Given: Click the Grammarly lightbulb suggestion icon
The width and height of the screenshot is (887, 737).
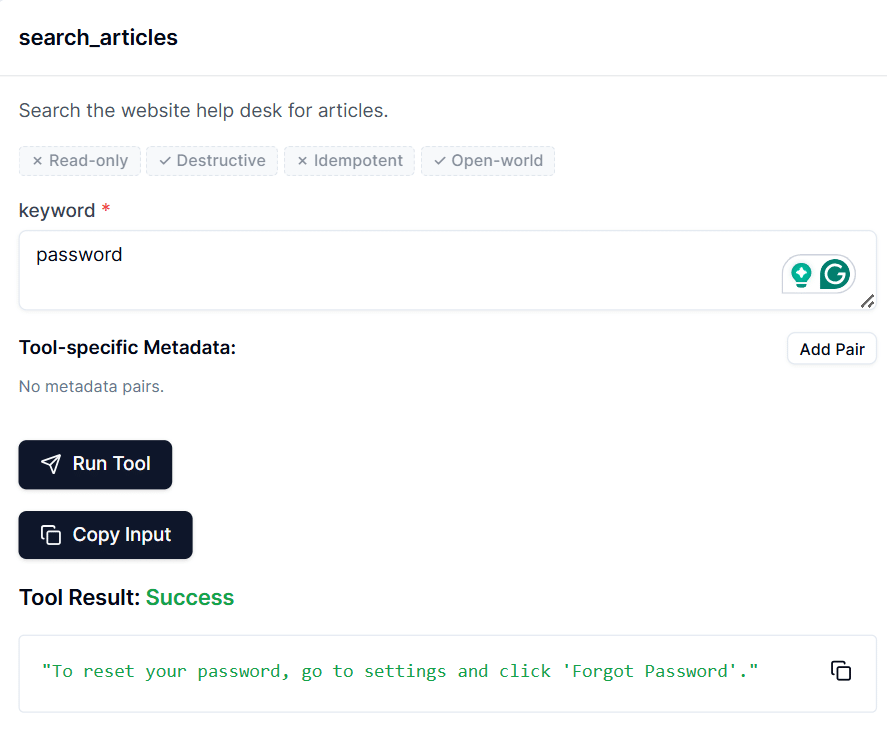Looking at the screenshot, I should 800,274.
